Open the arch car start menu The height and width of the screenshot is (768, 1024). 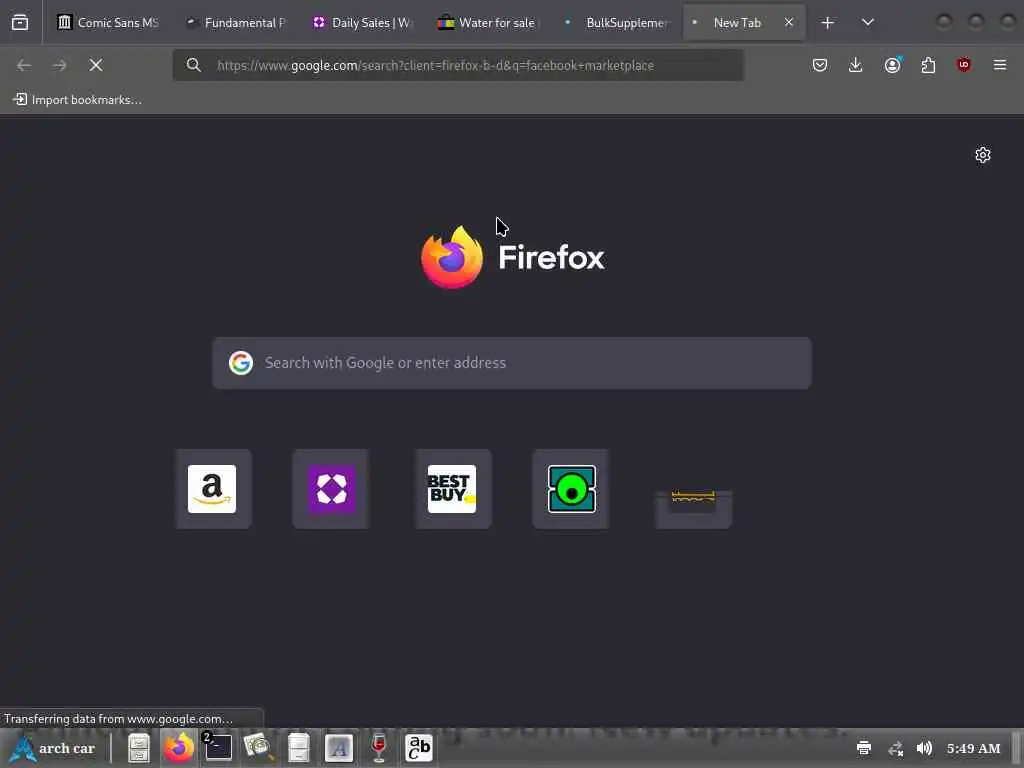pos(54,748)
